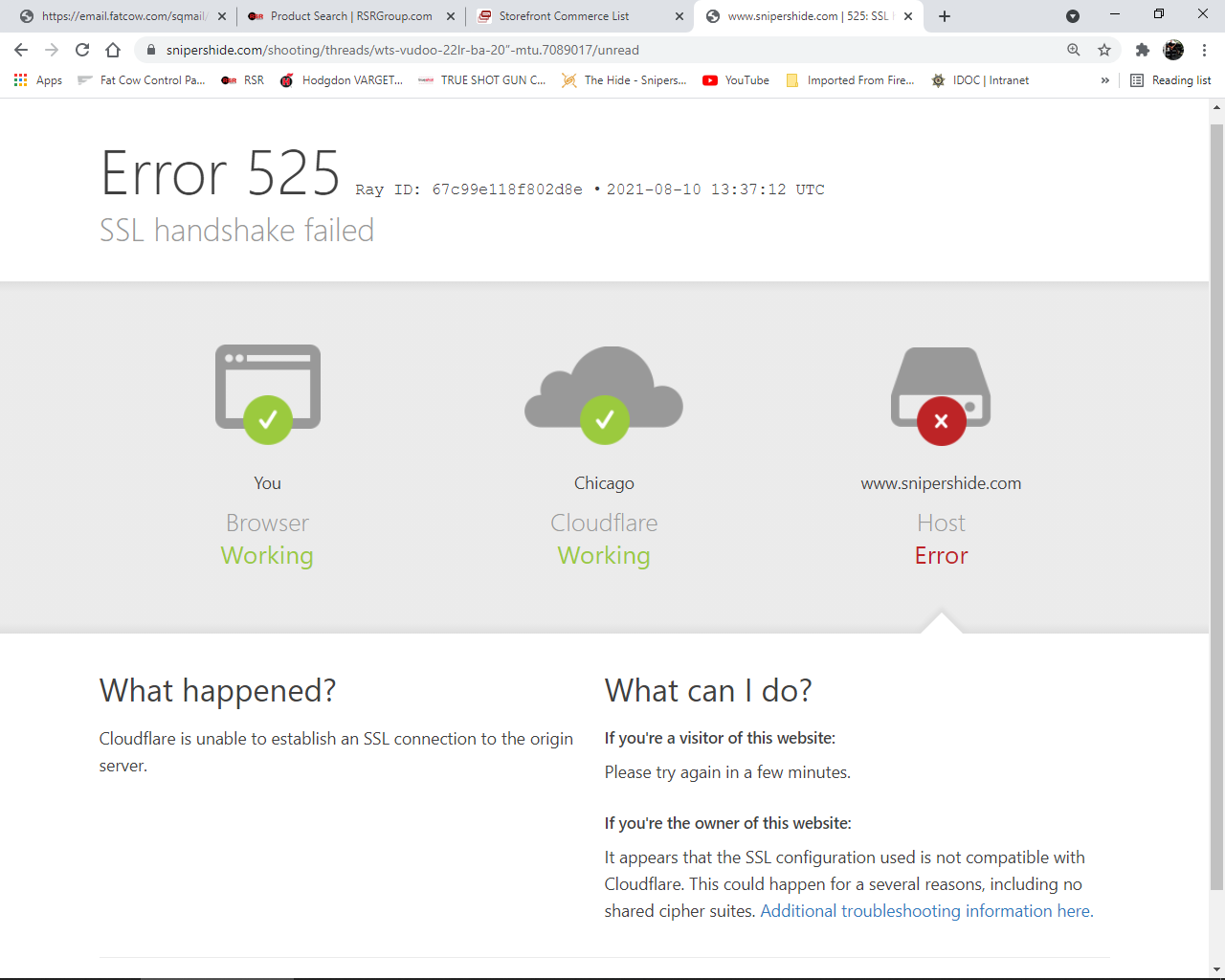This screenshot has width=1225, height=980.
Task: Click the Chicago location label
Action: (604, 483)
